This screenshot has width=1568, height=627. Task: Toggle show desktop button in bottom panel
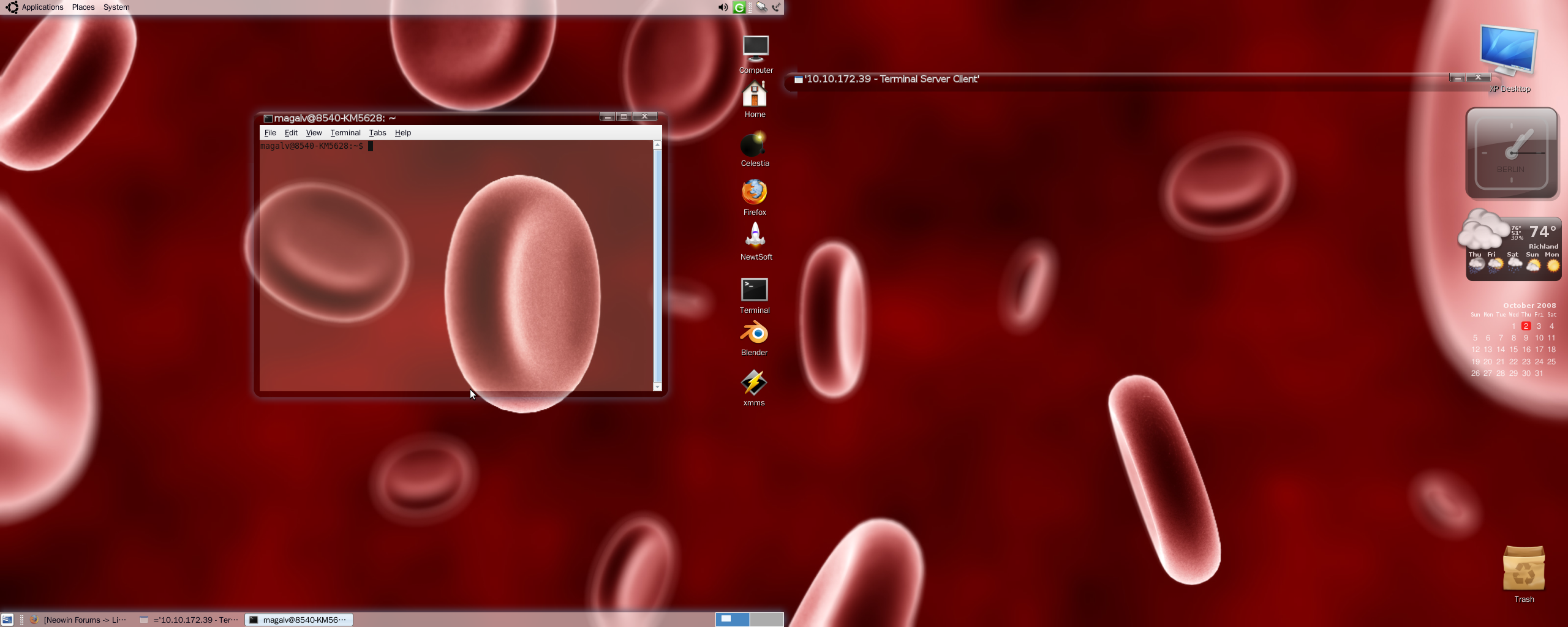[7, 620]
